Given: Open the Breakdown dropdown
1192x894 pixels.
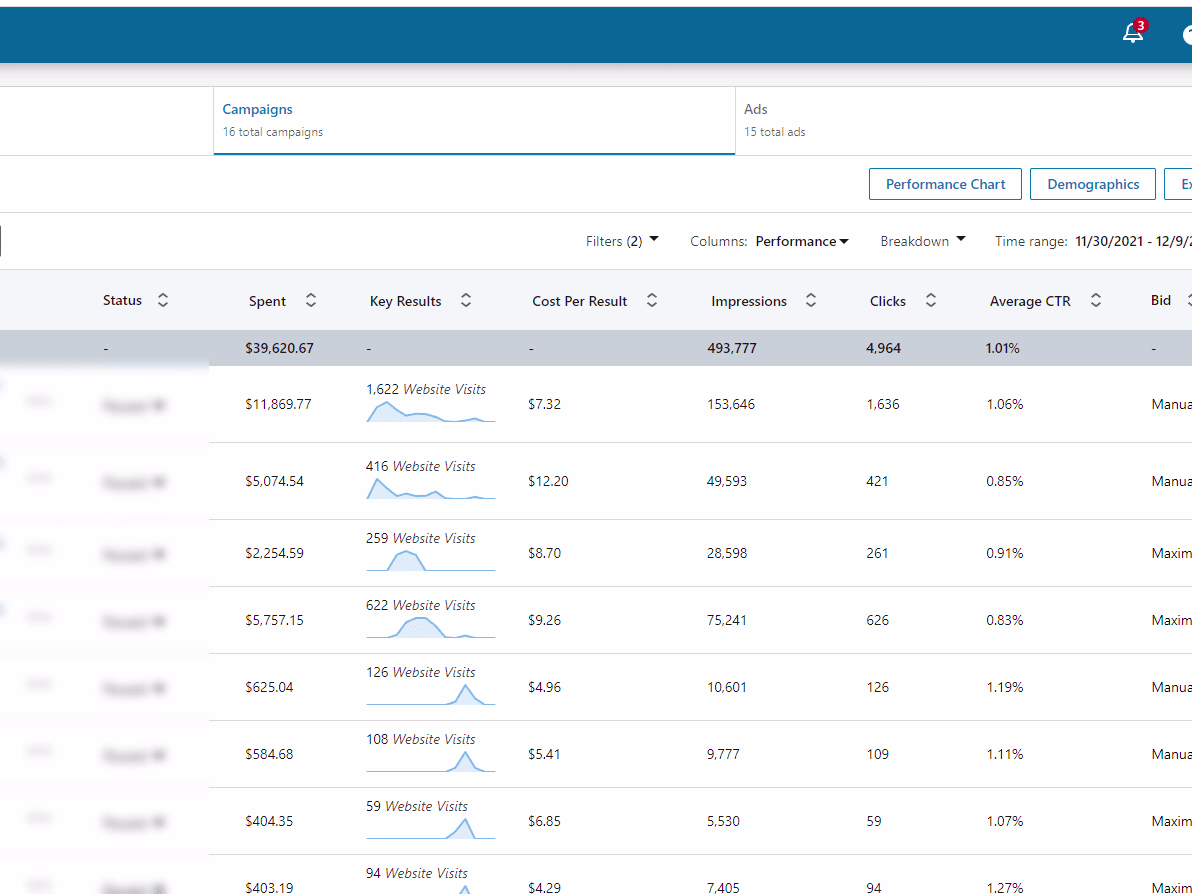Looking at the screenshot, I should click(922, 241).
